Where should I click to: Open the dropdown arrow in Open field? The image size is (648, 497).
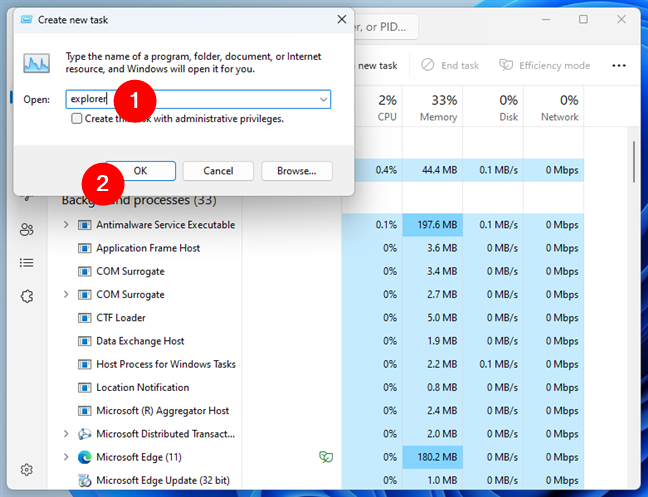pyautogui.click(x=323, y=100)
